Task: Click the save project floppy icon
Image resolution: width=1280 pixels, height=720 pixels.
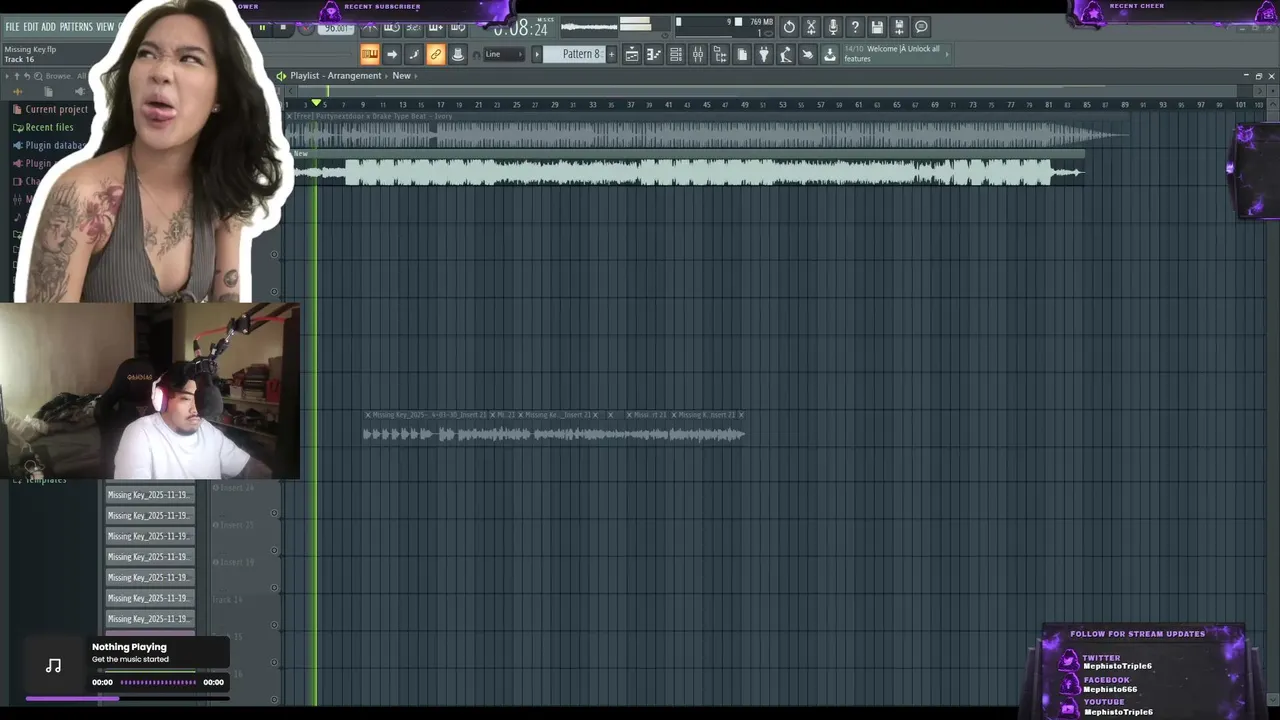Action: point(877,27)
